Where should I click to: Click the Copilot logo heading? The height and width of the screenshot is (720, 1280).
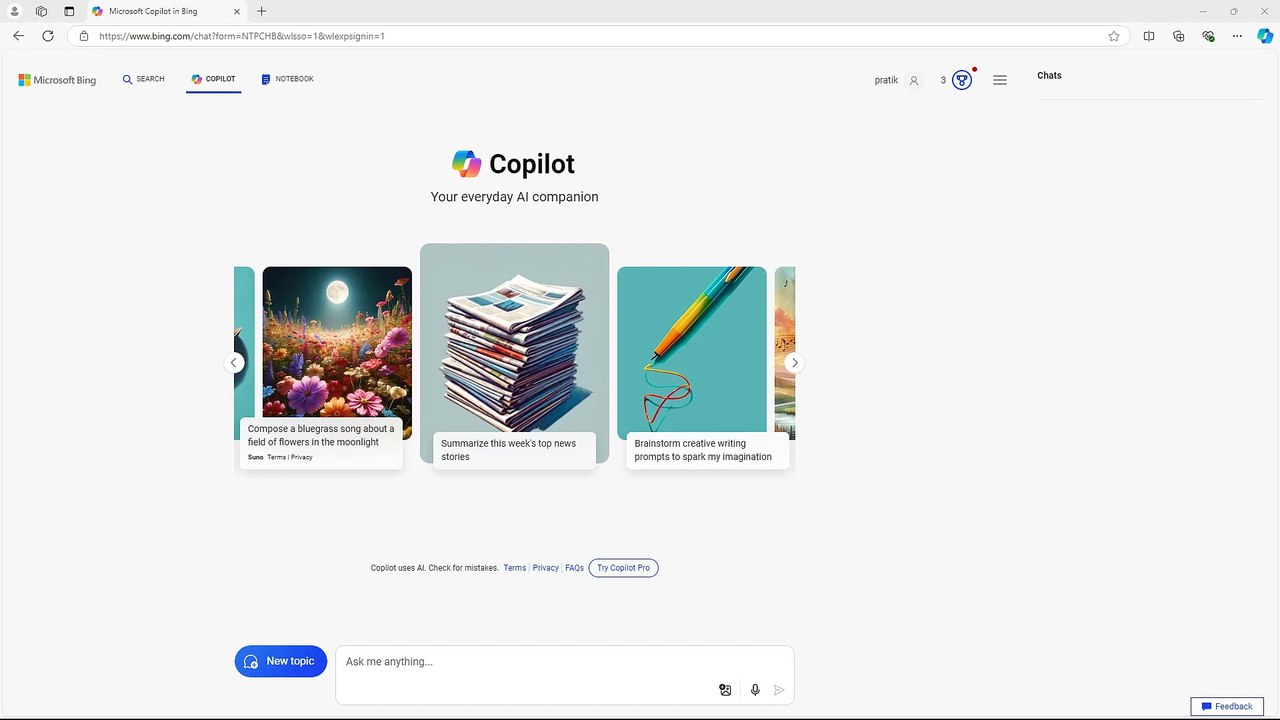[x=514, y=164]
